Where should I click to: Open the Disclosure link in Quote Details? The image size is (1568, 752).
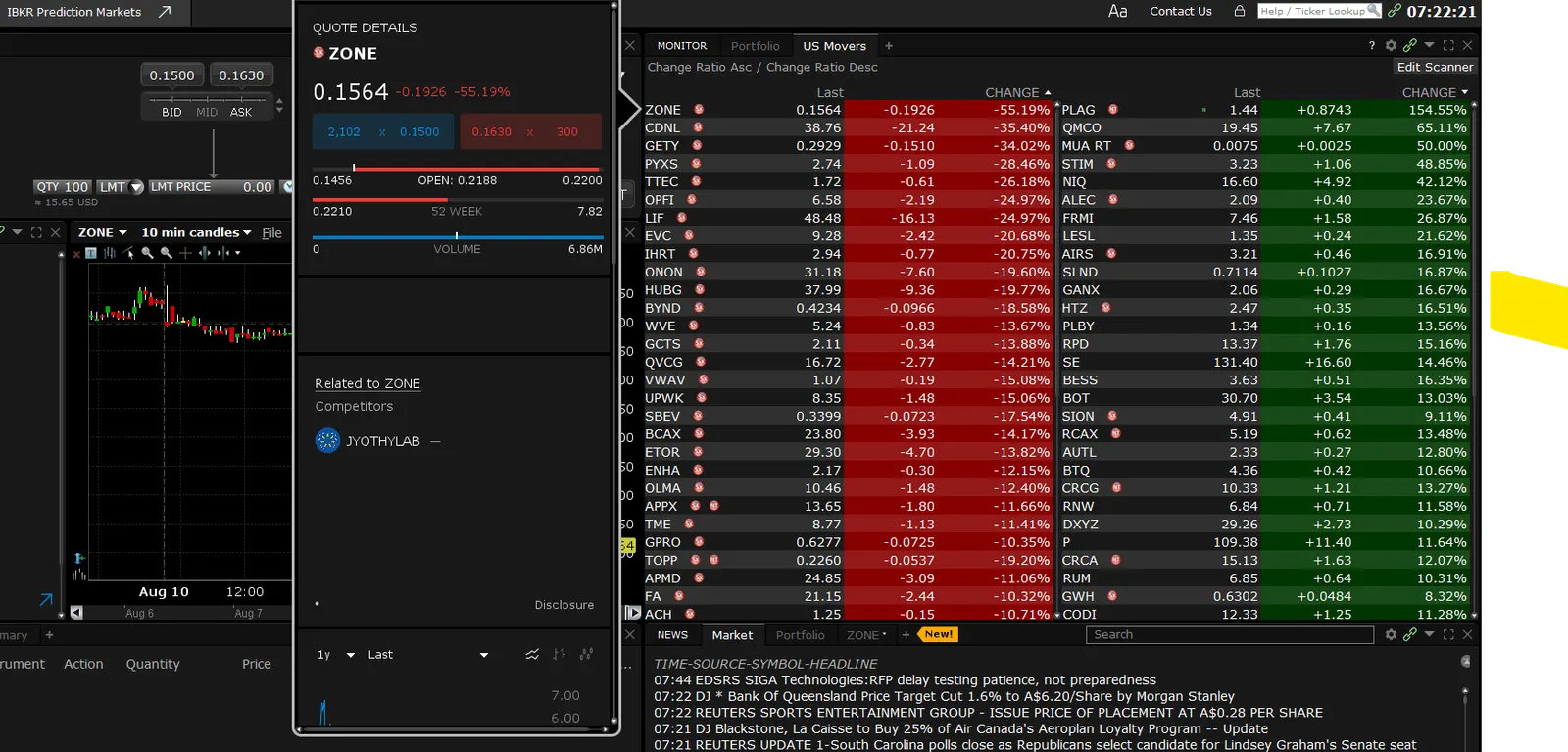click(564, 605)
